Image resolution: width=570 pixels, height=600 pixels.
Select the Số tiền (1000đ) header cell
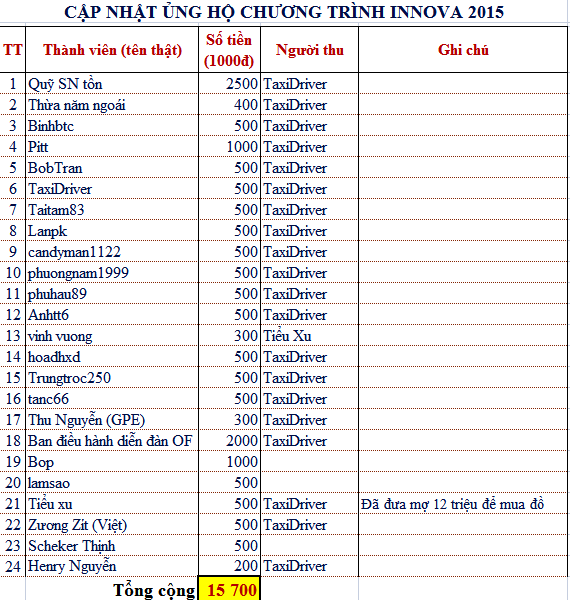click(x=229, y=50)
